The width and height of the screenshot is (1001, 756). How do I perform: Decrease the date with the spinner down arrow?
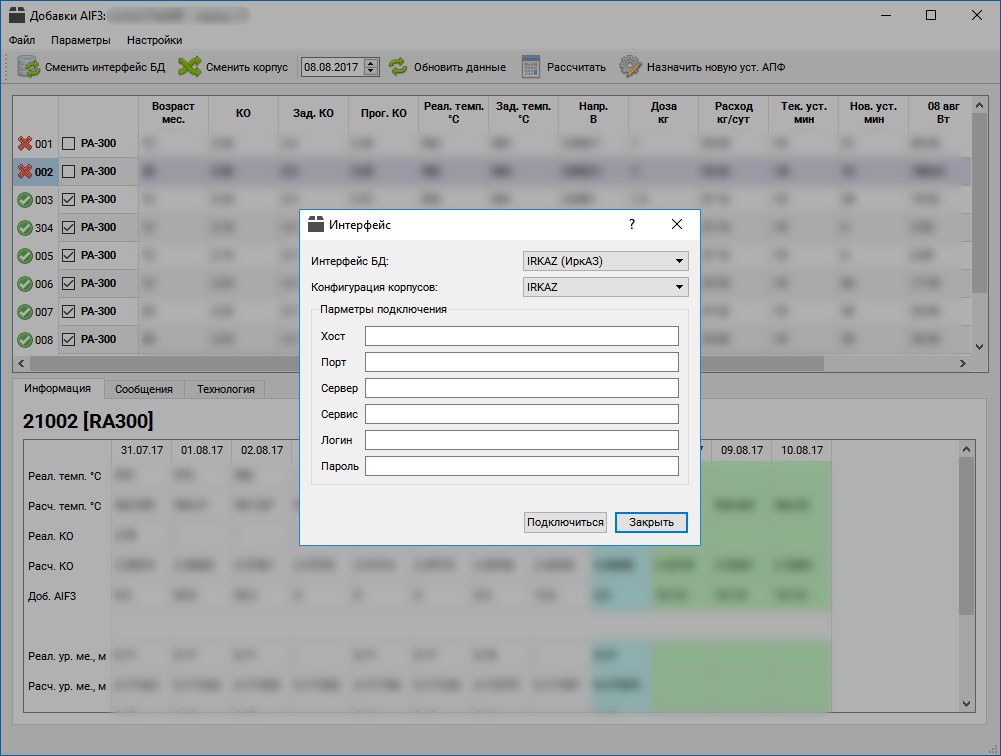pos(371,71)
